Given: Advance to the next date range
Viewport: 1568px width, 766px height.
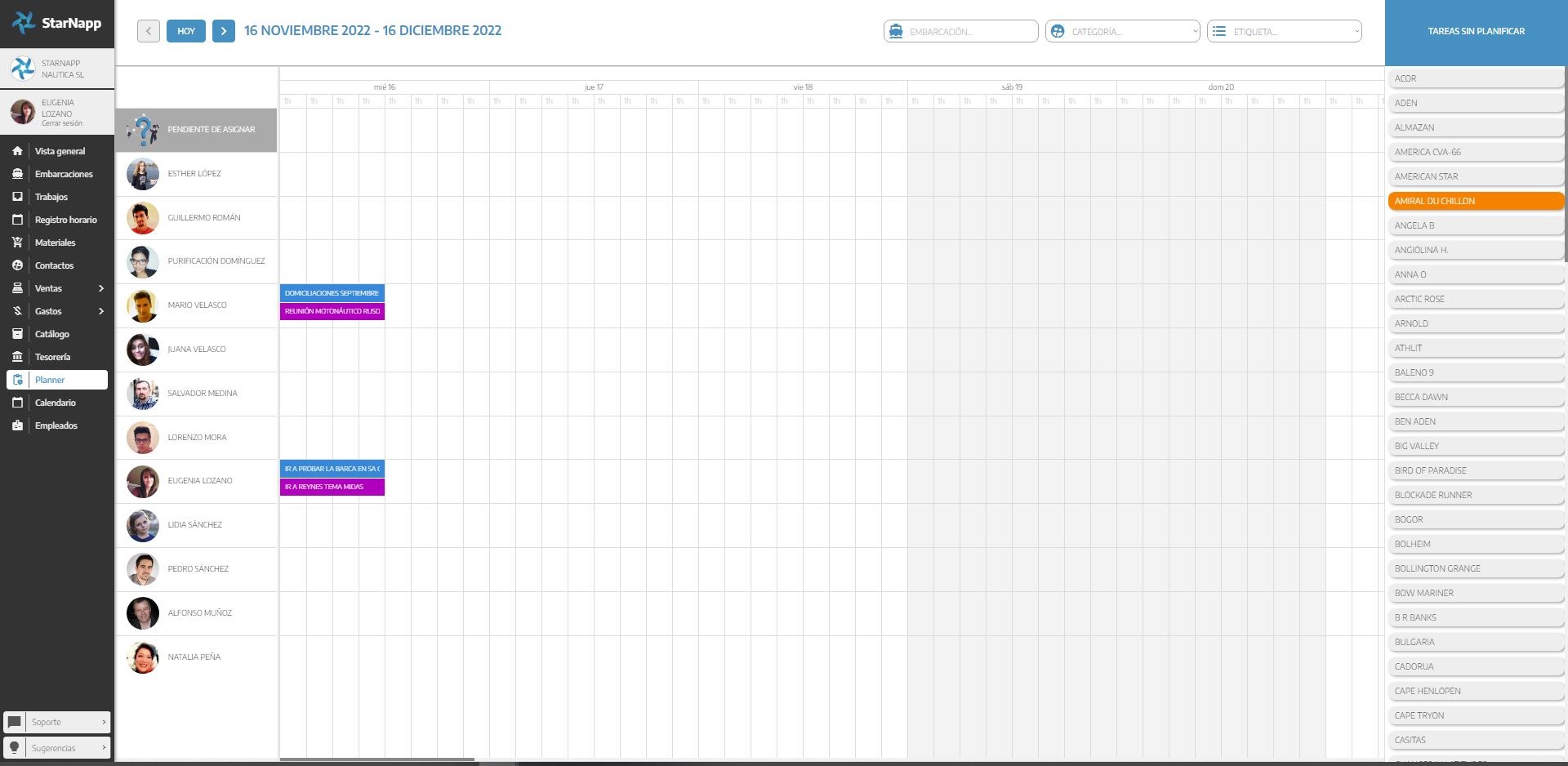Looking at the screenshot, I should (x=223, y=31).
